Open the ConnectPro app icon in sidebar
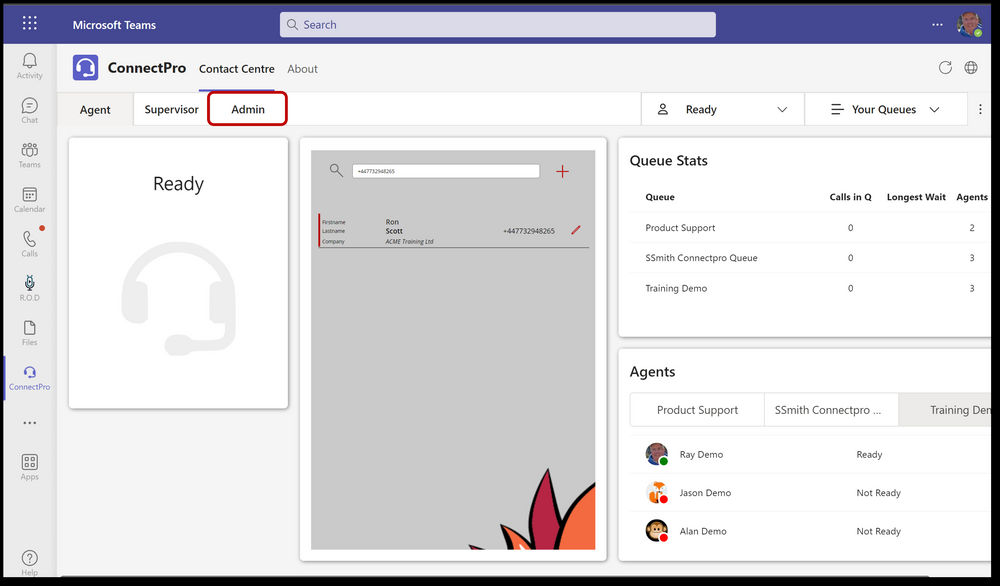 [x=29, y=374]
